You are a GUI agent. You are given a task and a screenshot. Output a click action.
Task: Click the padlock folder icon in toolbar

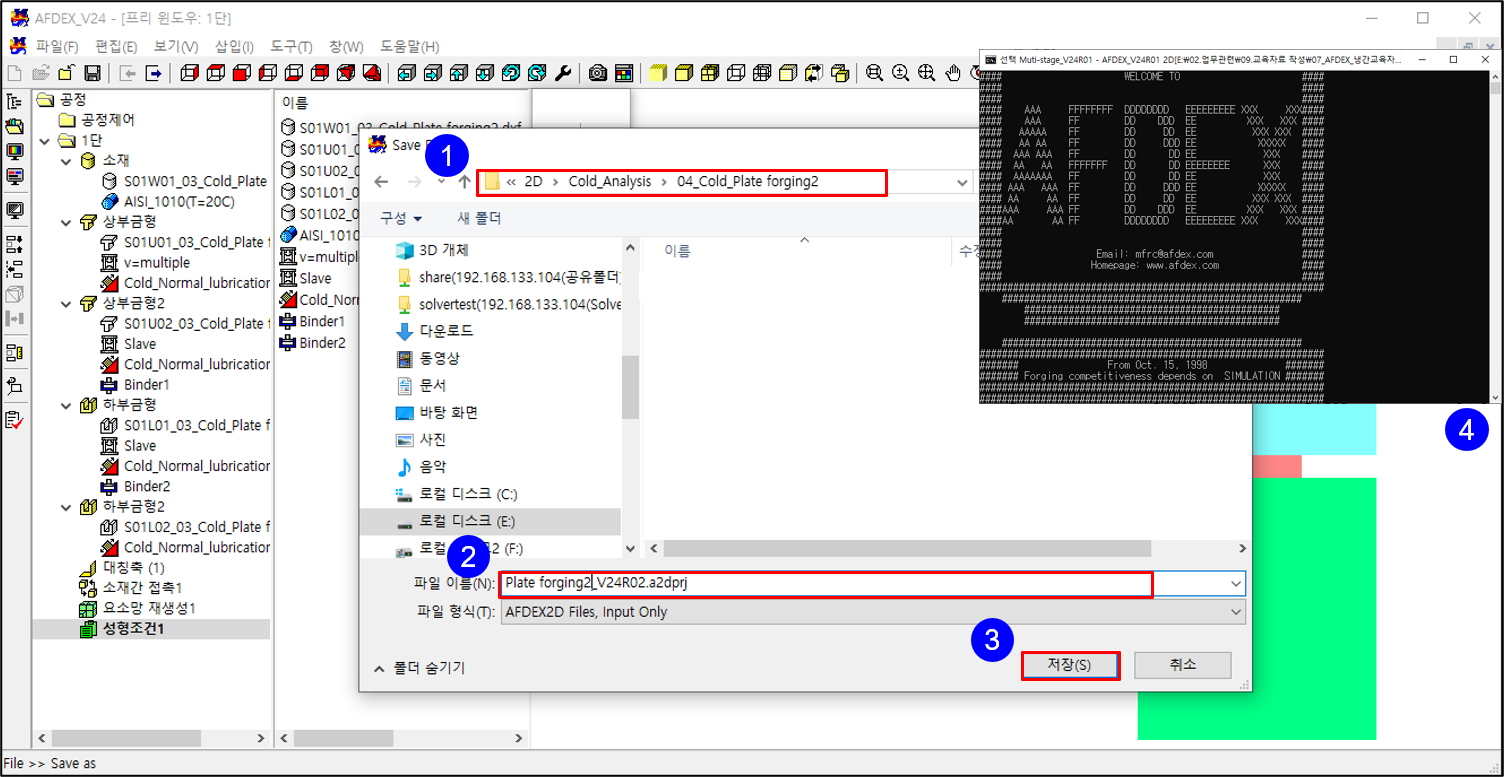pos(66,73)
